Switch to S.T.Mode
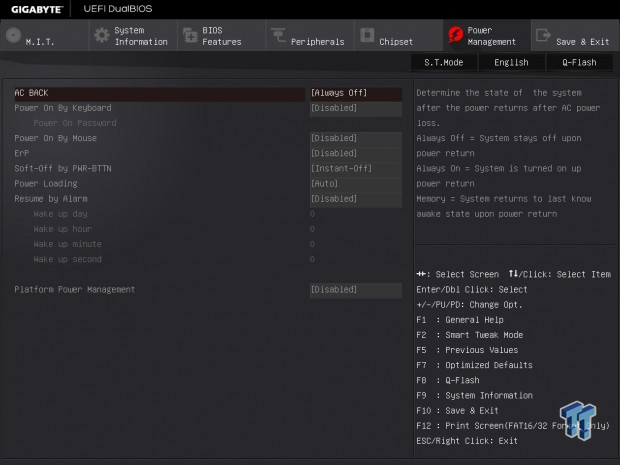The width and height of the screenshot is (620, 465). coord(444,62)
